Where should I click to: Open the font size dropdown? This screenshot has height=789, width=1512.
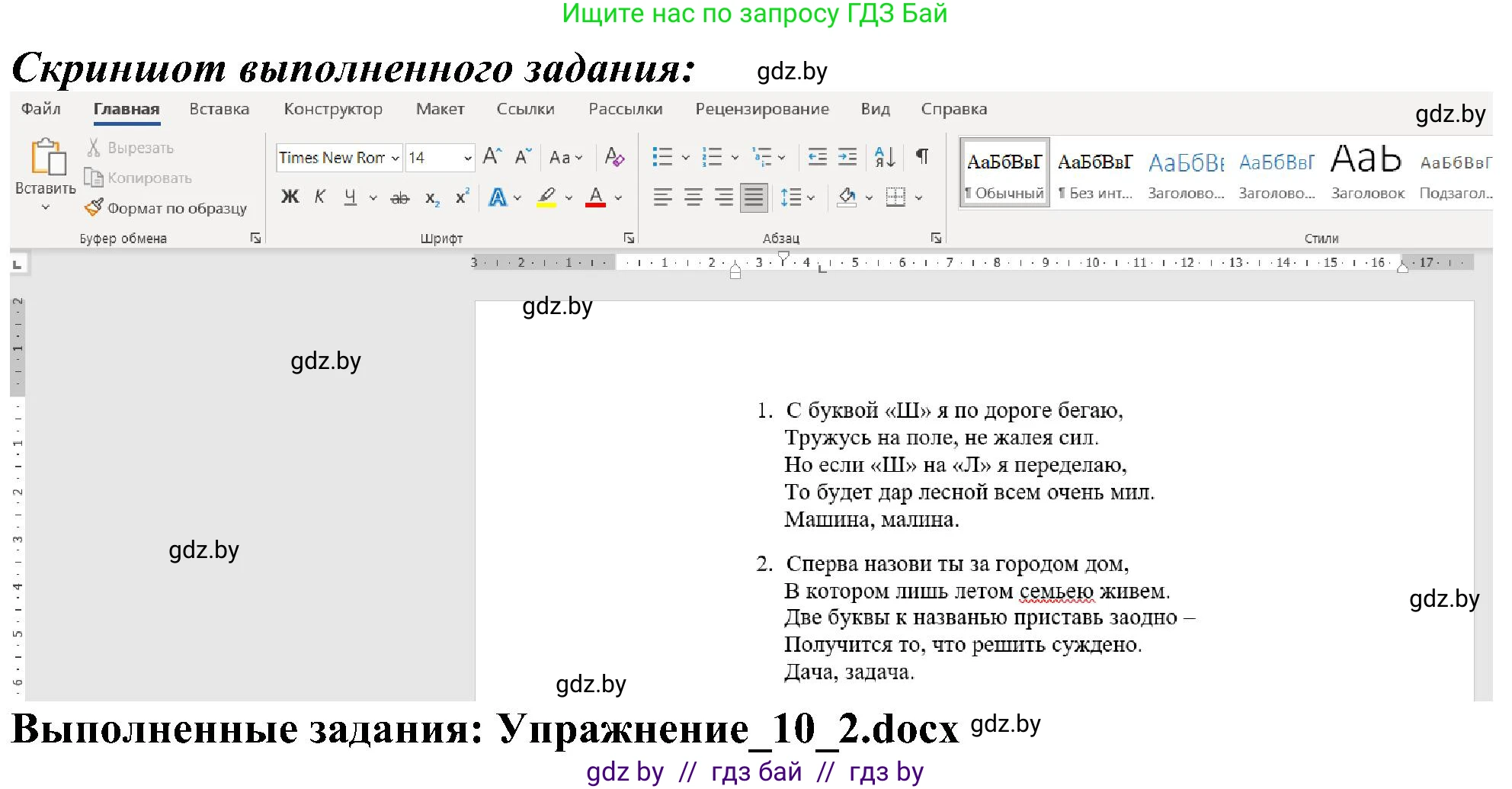pyautogui.click(x=466, y=157)
